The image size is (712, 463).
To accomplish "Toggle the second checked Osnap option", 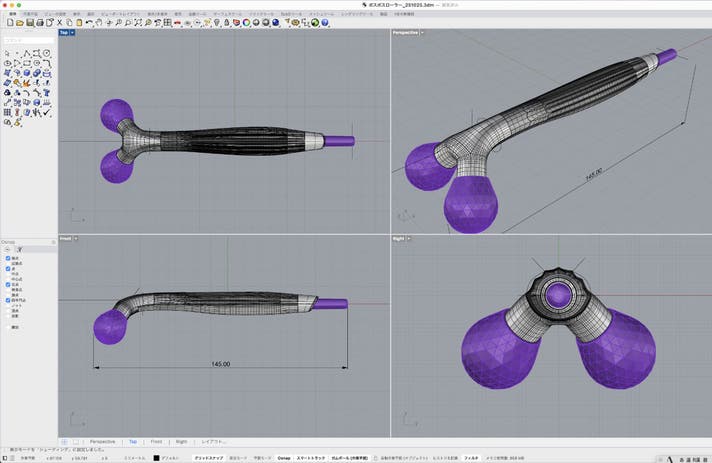I will click(x=8, y=269).
